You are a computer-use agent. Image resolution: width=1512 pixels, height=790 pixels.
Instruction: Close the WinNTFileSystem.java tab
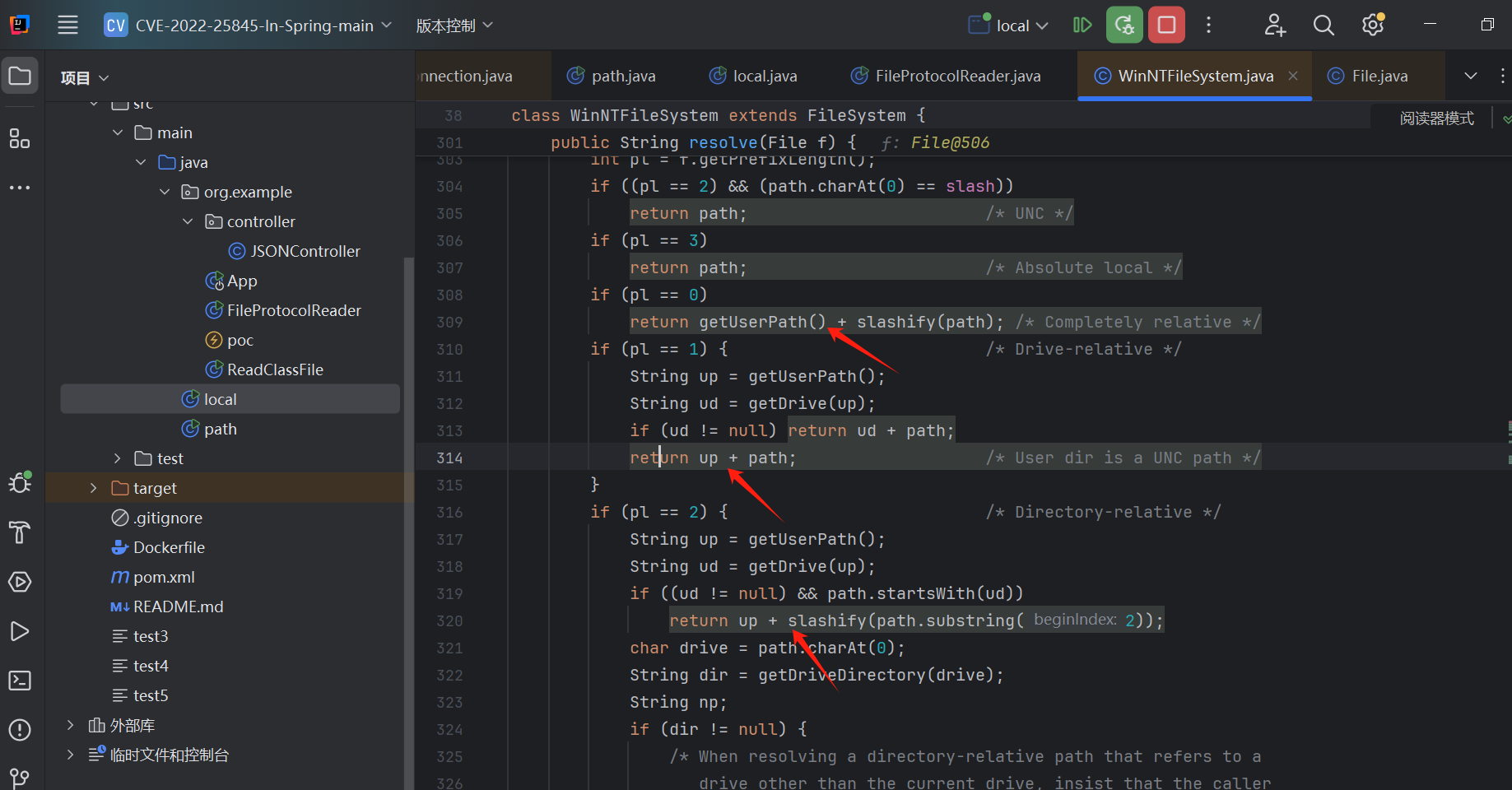pyautogui.click(x=1293, y=76)
